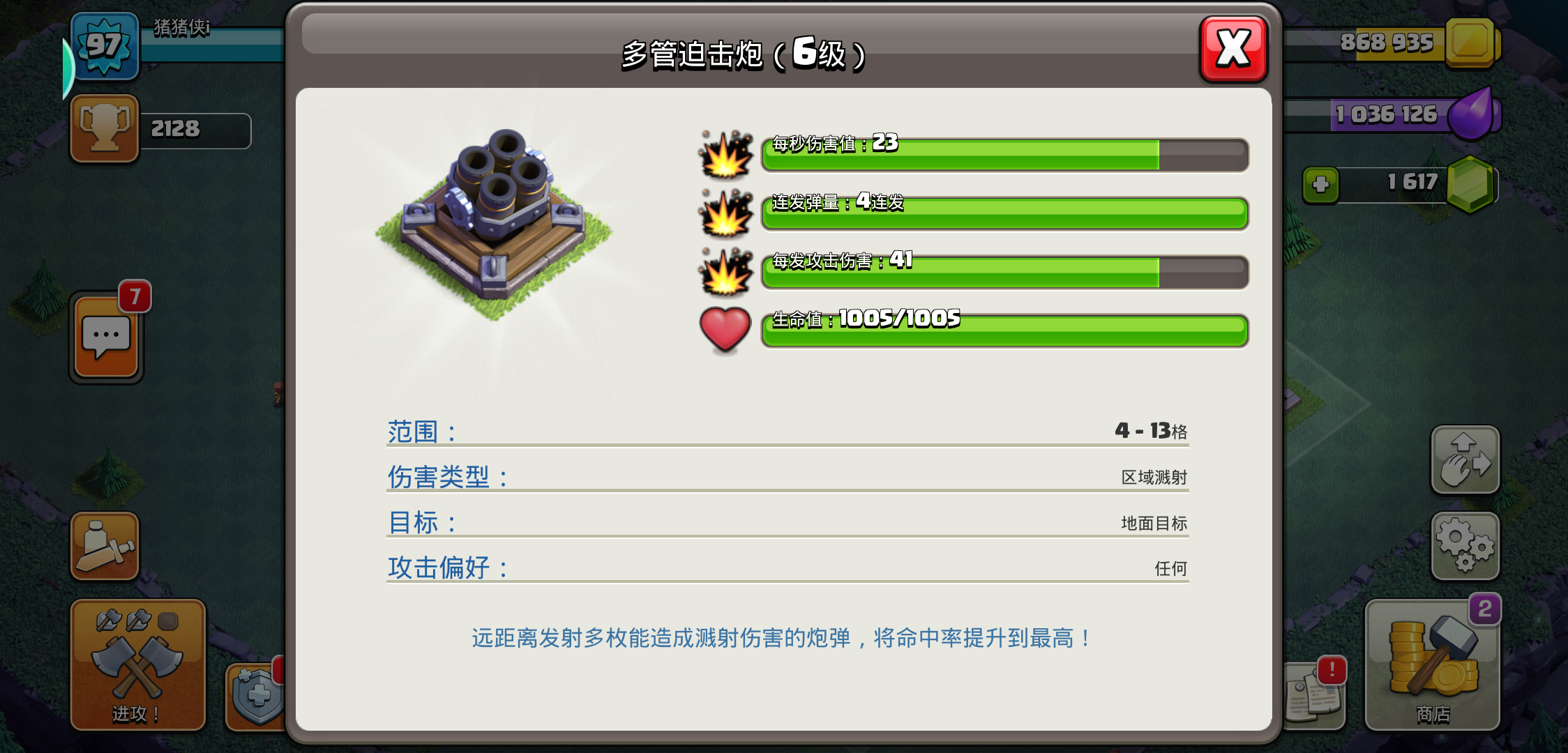This screenshot has height=753, width=1568.
Task: Close the 多管迫击炮 info dialog
Action: click(1233, 49)
